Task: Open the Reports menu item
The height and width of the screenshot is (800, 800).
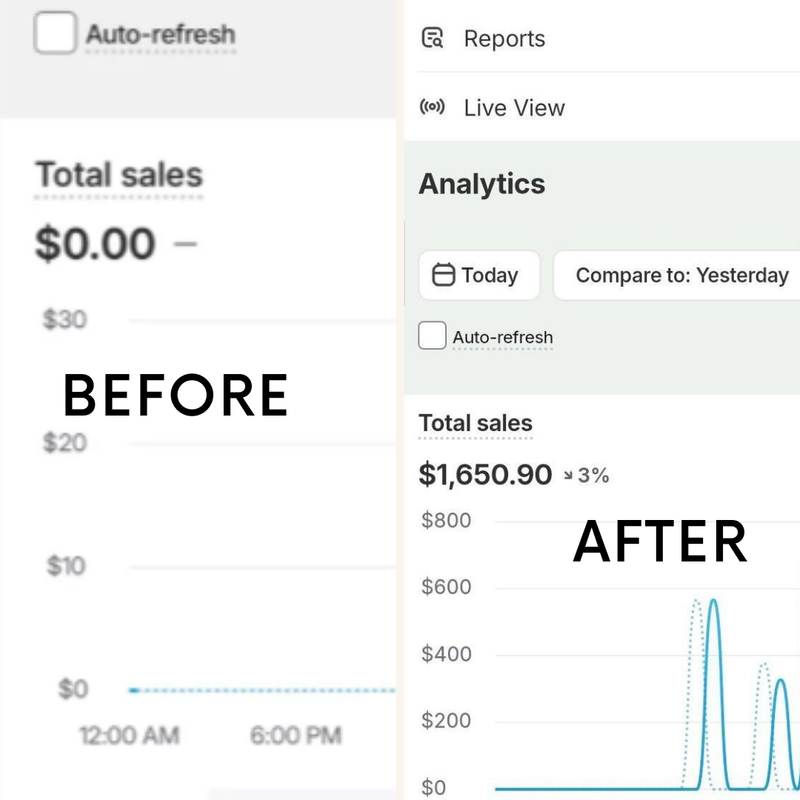Action: click(504, 39)
